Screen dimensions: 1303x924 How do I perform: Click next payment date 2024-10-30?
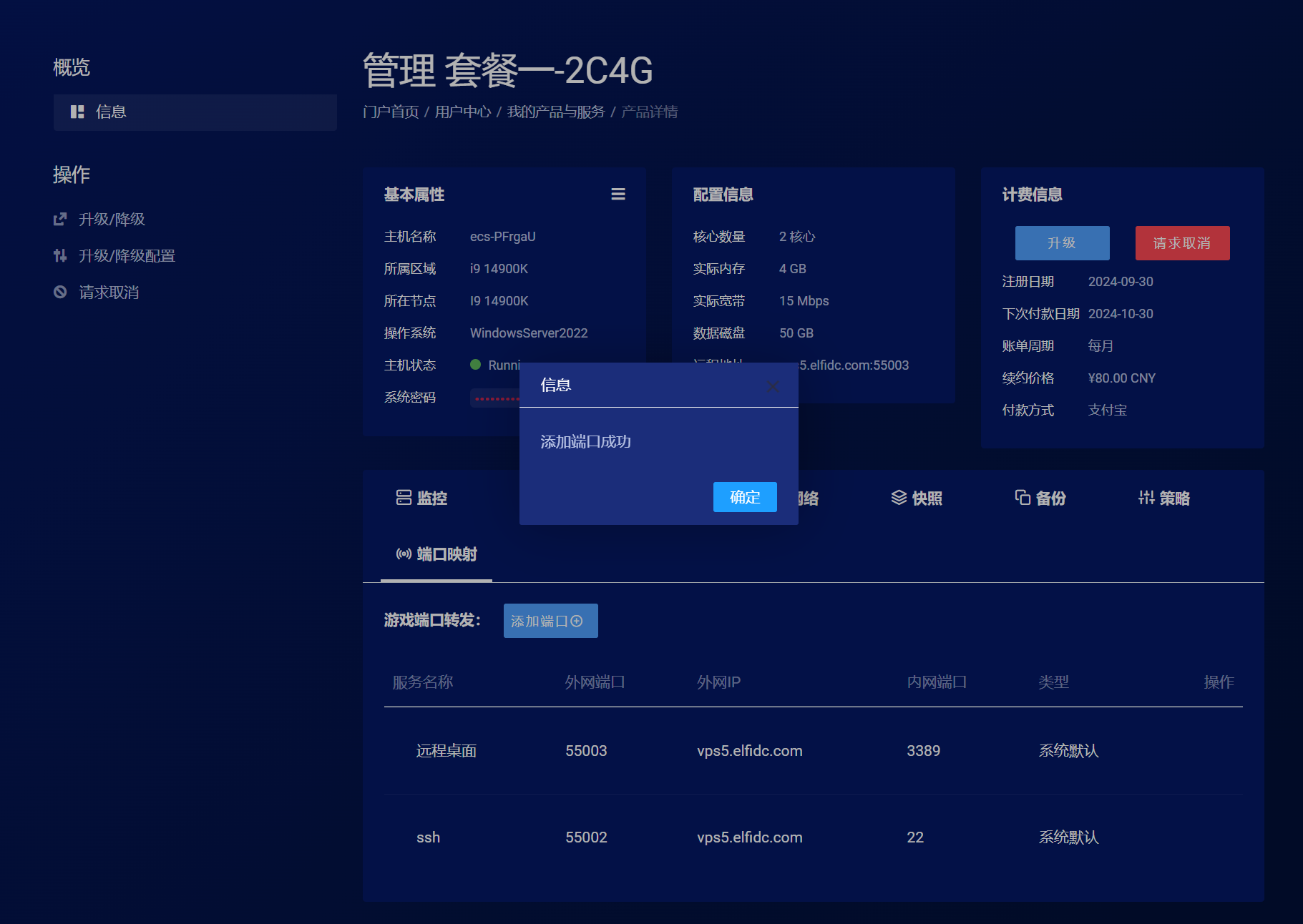click(x=1121, y=314)
